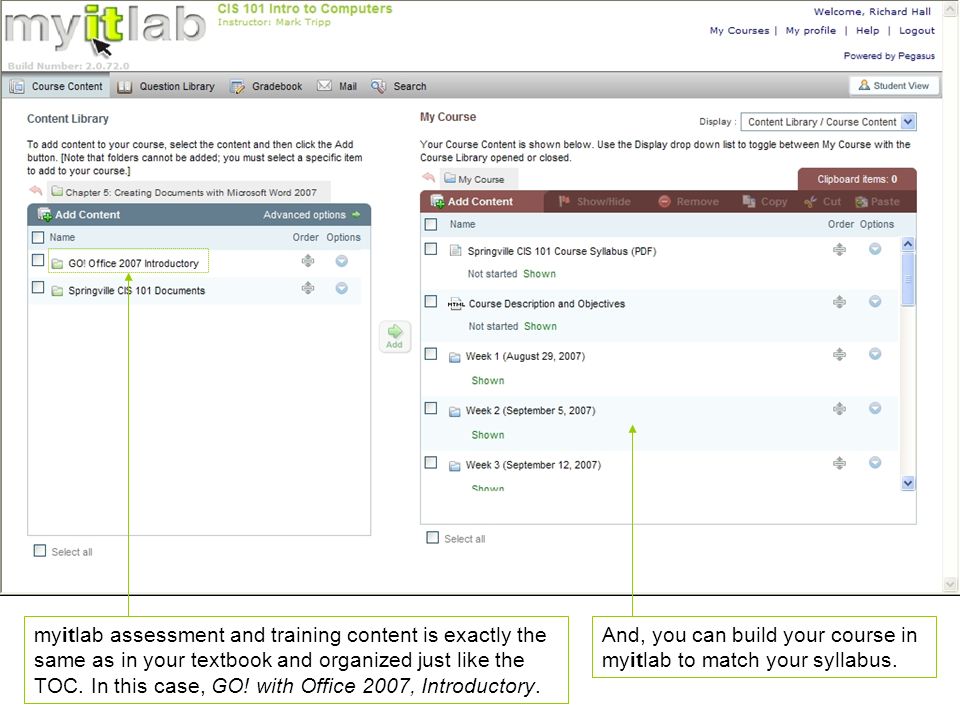Viewport: 960px width, 720px height.
Task: Open options dropdown for GO! Office 2007
Action: (x=342, y=261)
